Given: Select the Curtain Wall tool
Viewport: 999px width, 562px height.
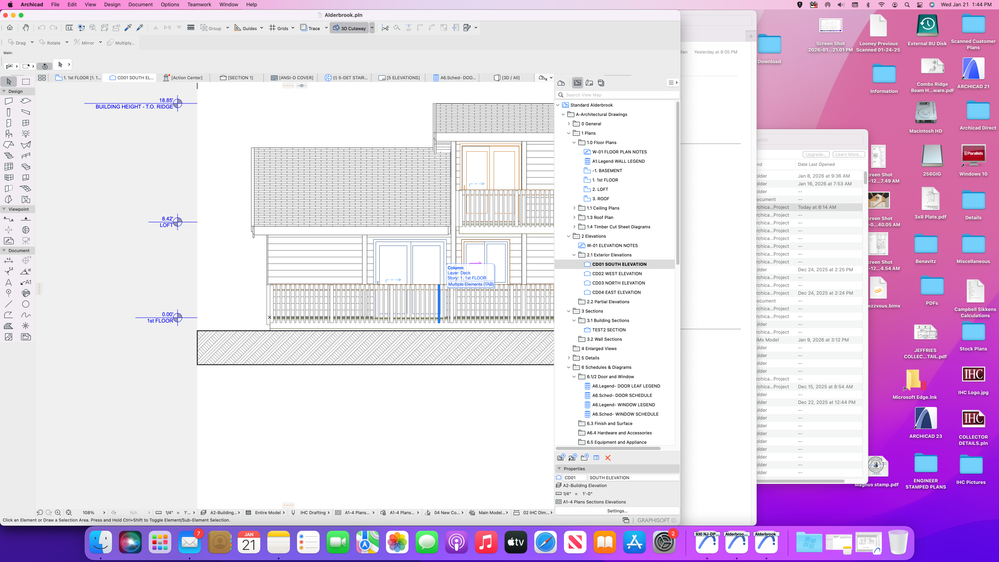Looking at the screenshot, I should tap(9, 166).
